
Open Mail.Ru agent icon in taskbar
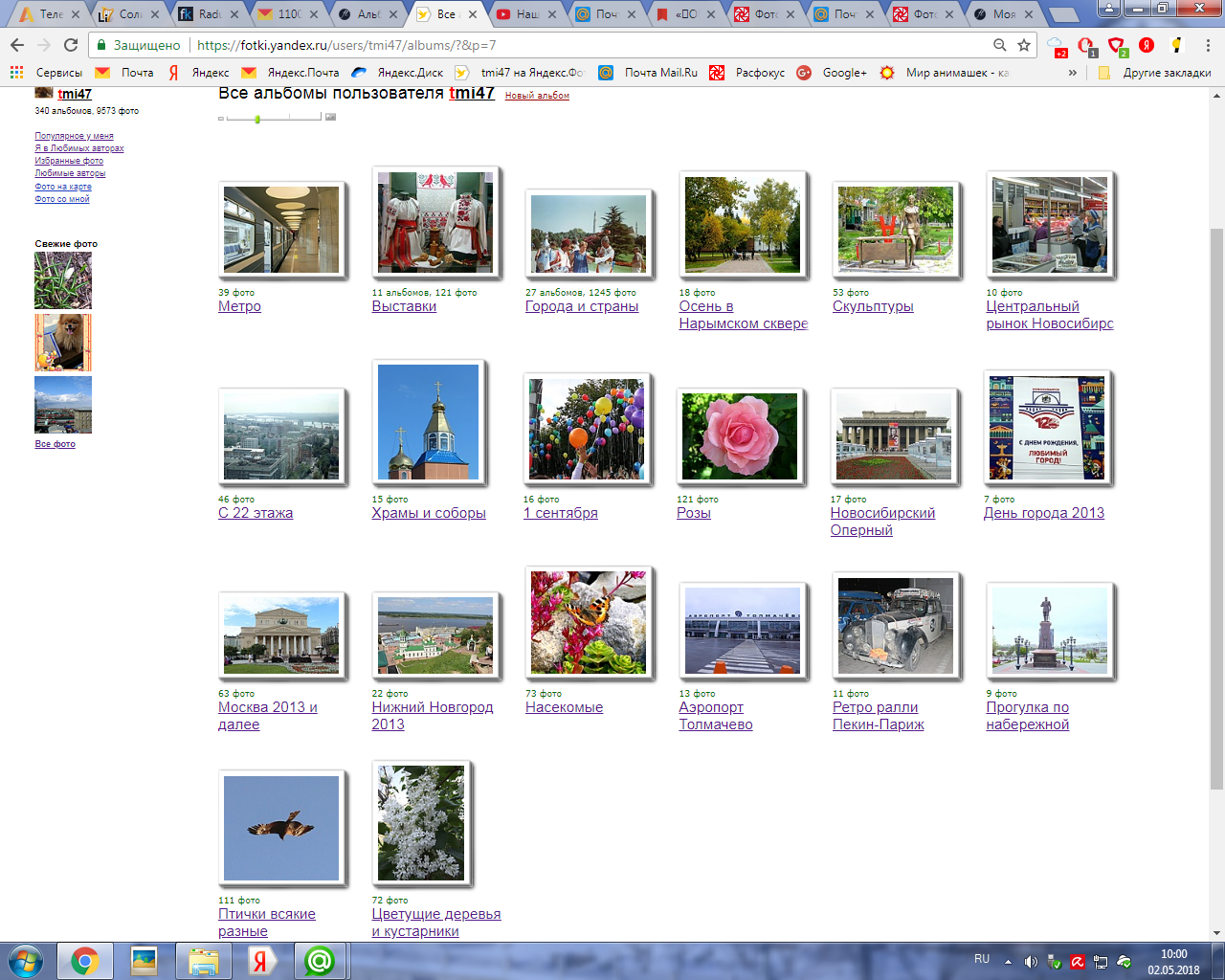point(319,960)
